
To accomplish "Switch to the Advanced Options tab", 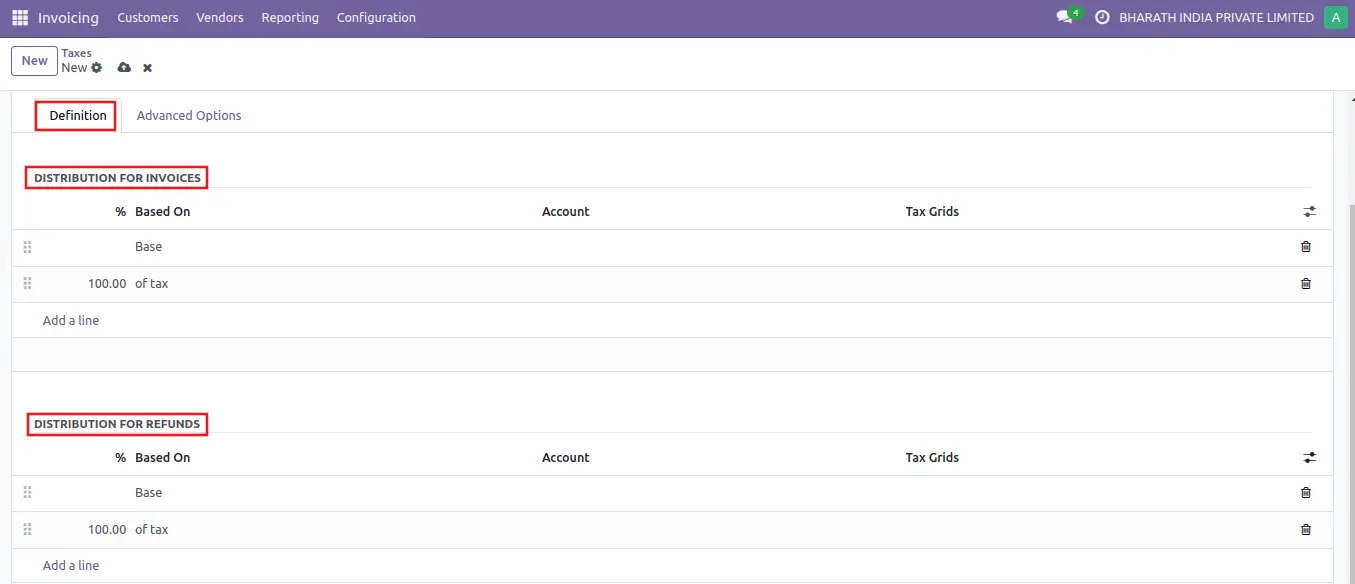I will click(189, 116).
